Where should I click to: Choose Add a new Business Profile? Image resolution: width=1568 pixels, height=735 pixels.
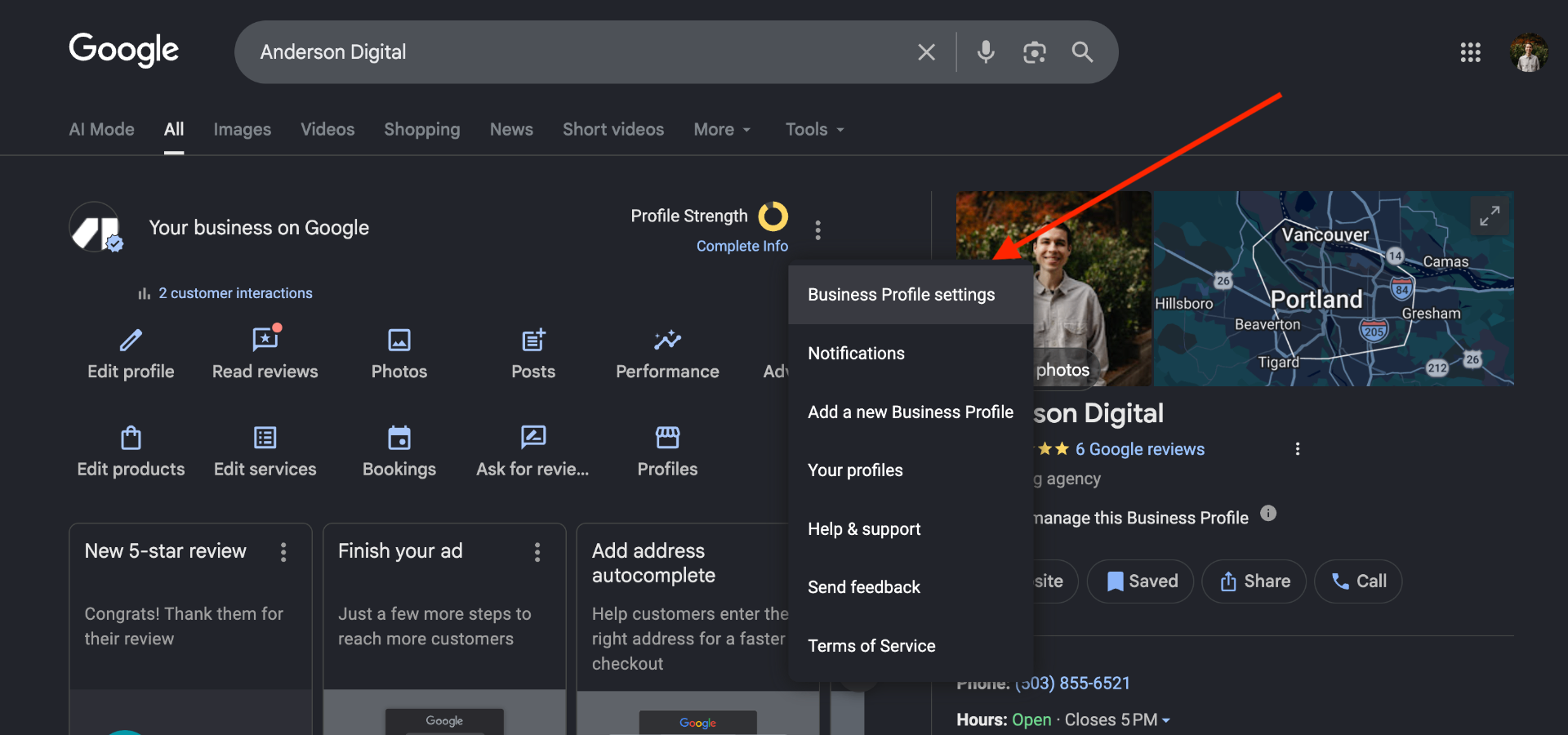click(911, 412)
